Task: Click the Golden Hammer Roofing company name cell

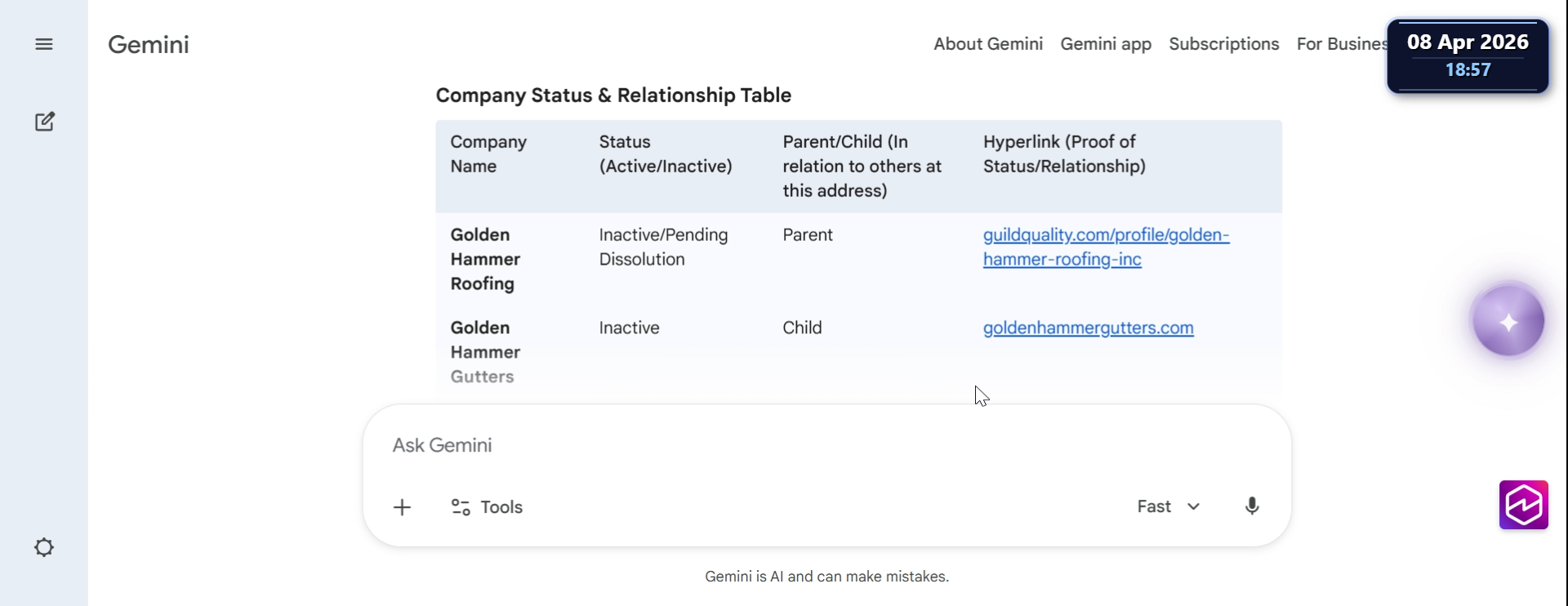Action: (x=485, y=259)
